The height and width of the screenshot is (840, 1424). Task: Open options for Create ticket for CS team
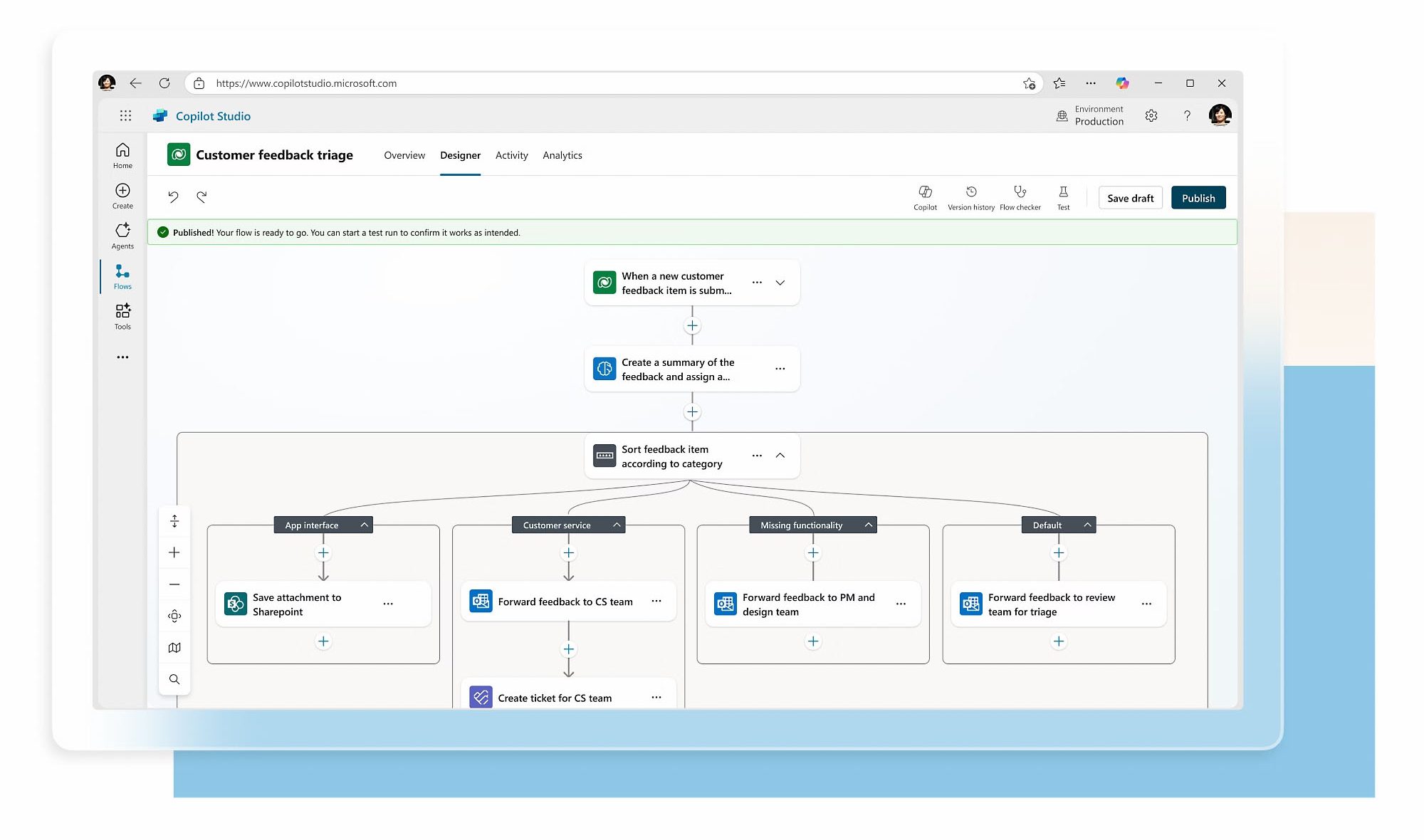click(656, 698)
